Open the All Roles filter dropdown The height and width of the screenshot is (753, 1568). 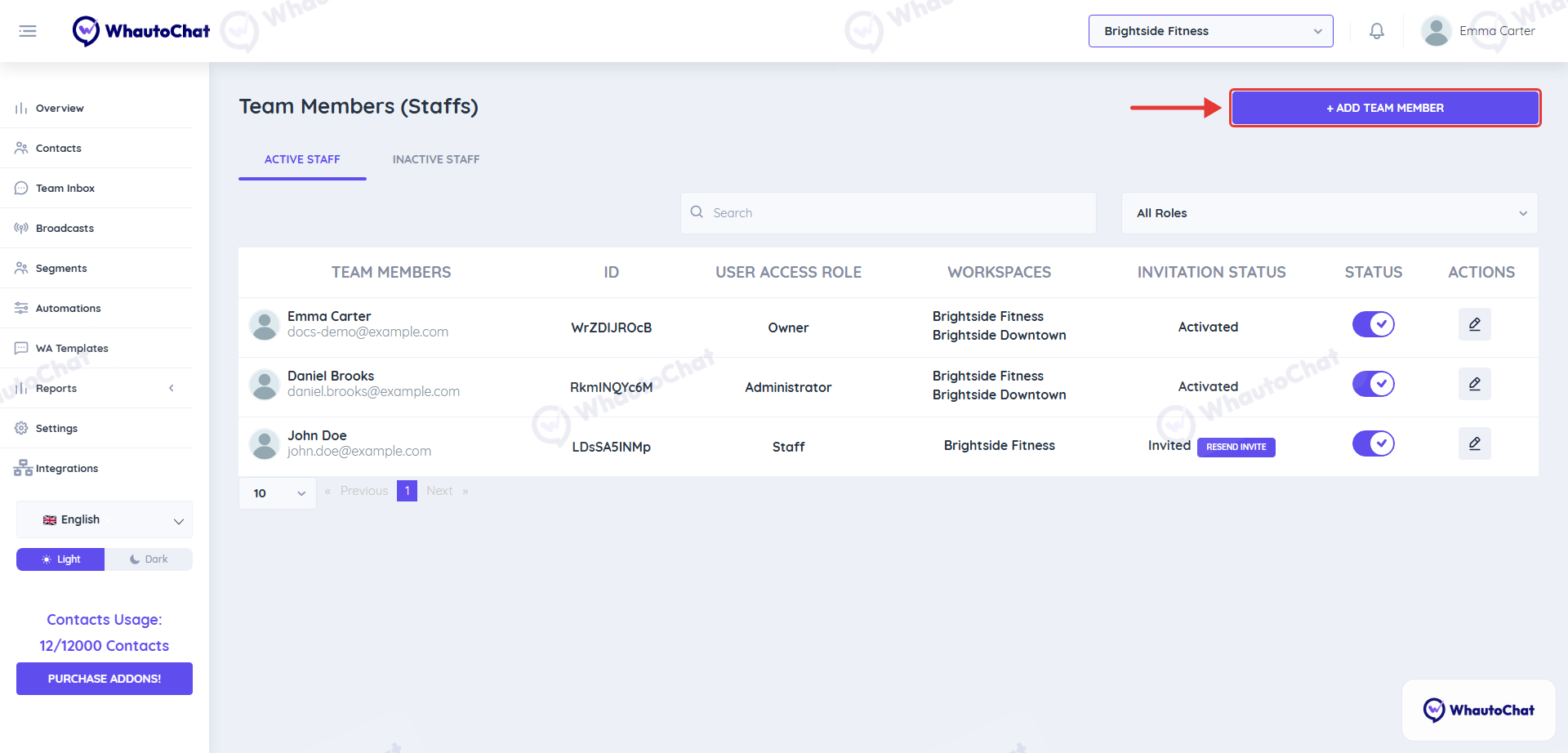[1330, 213]
